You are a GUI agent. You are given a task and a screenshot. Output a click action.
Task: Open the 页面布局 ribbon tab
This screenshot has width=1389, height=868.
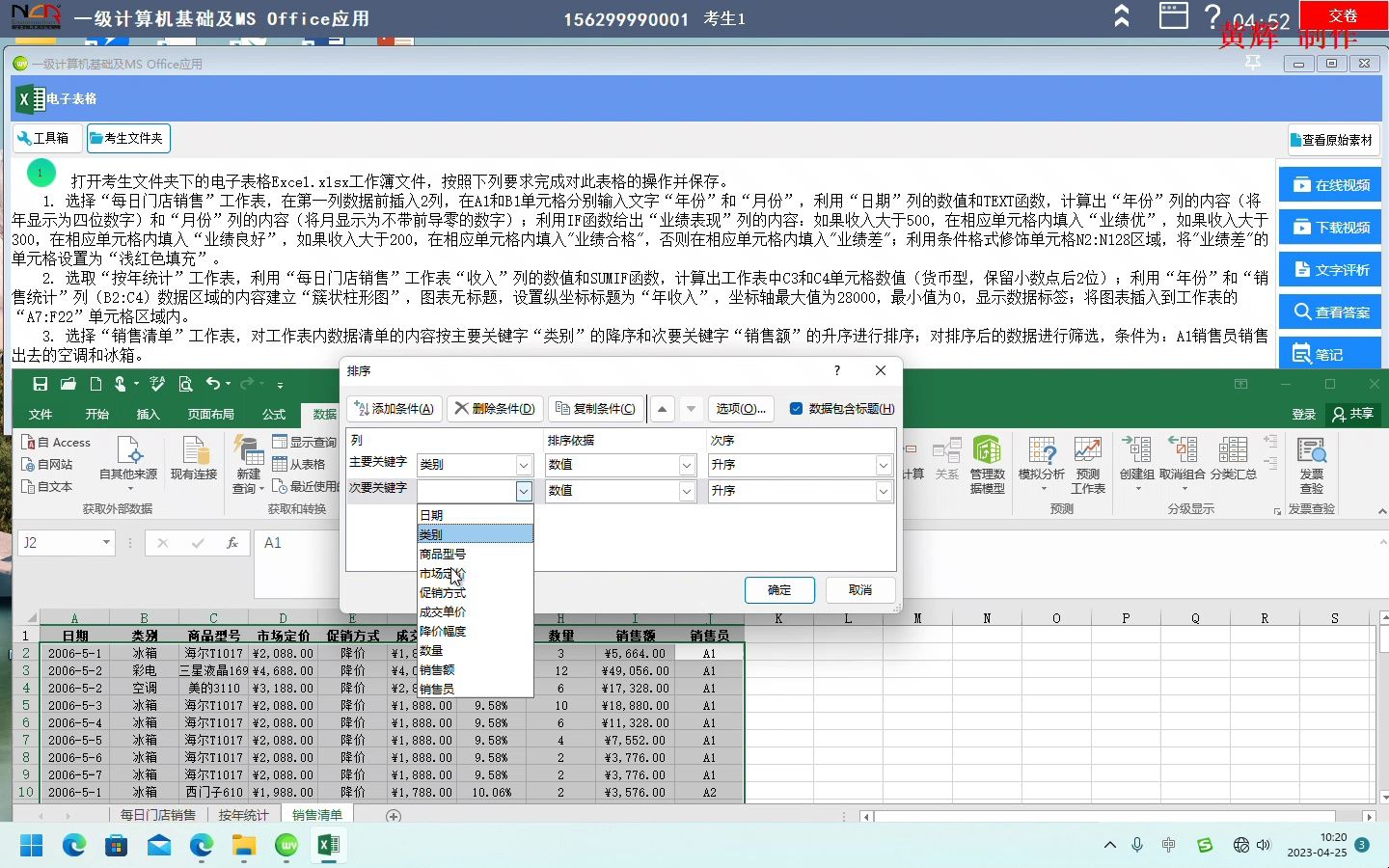211,415
